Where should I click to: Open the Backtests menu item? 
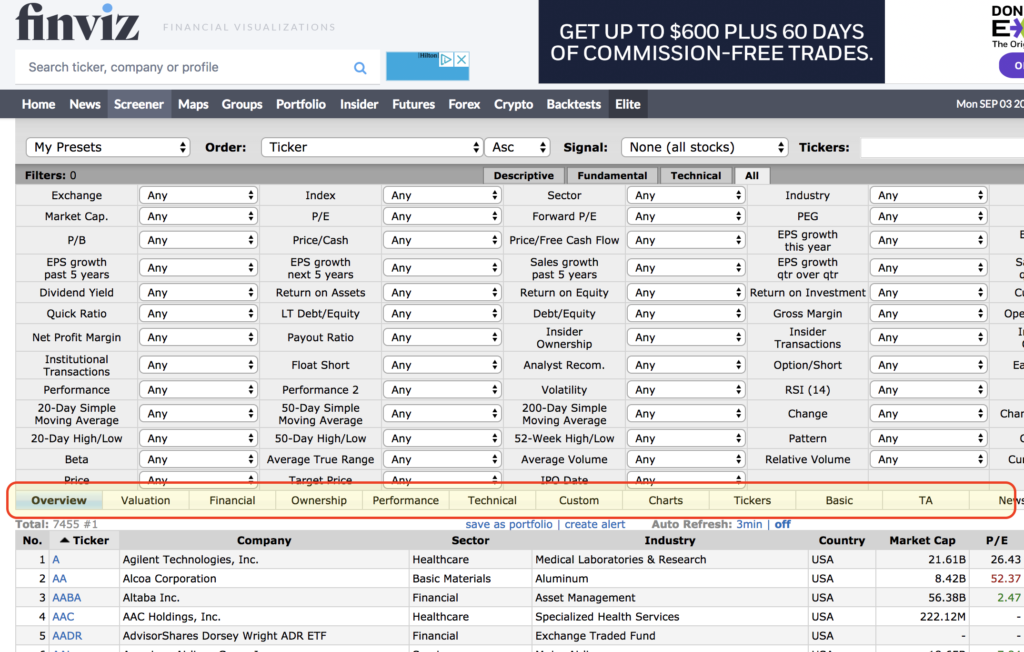pyautogui.click(x=573, y=103)
